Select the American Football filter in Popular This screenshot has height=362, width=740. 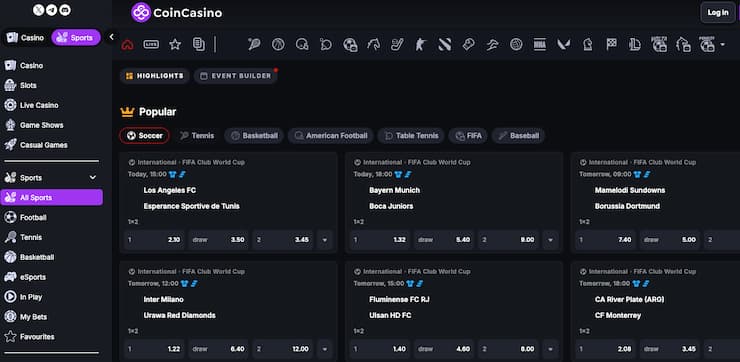331,136
